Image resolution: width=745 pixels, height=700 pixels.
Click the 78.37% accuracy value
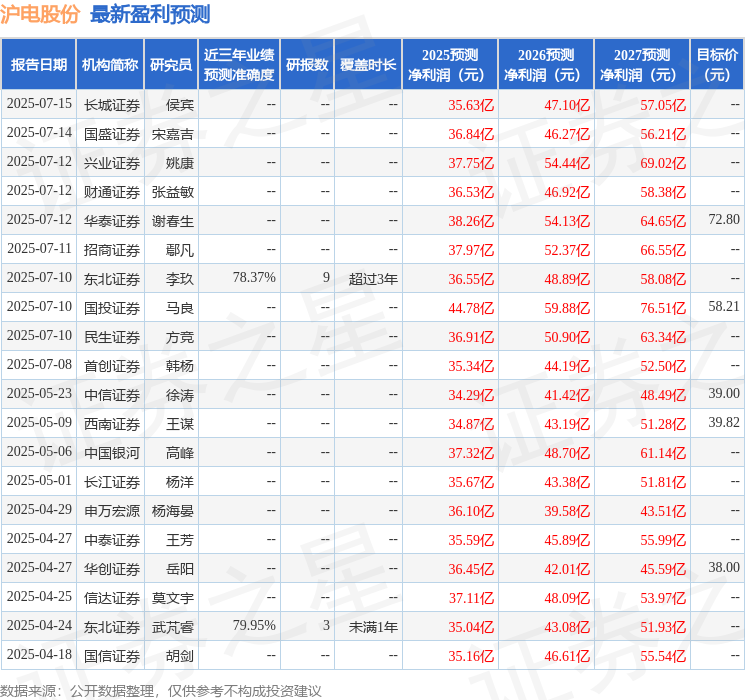(x=254, y=278)
